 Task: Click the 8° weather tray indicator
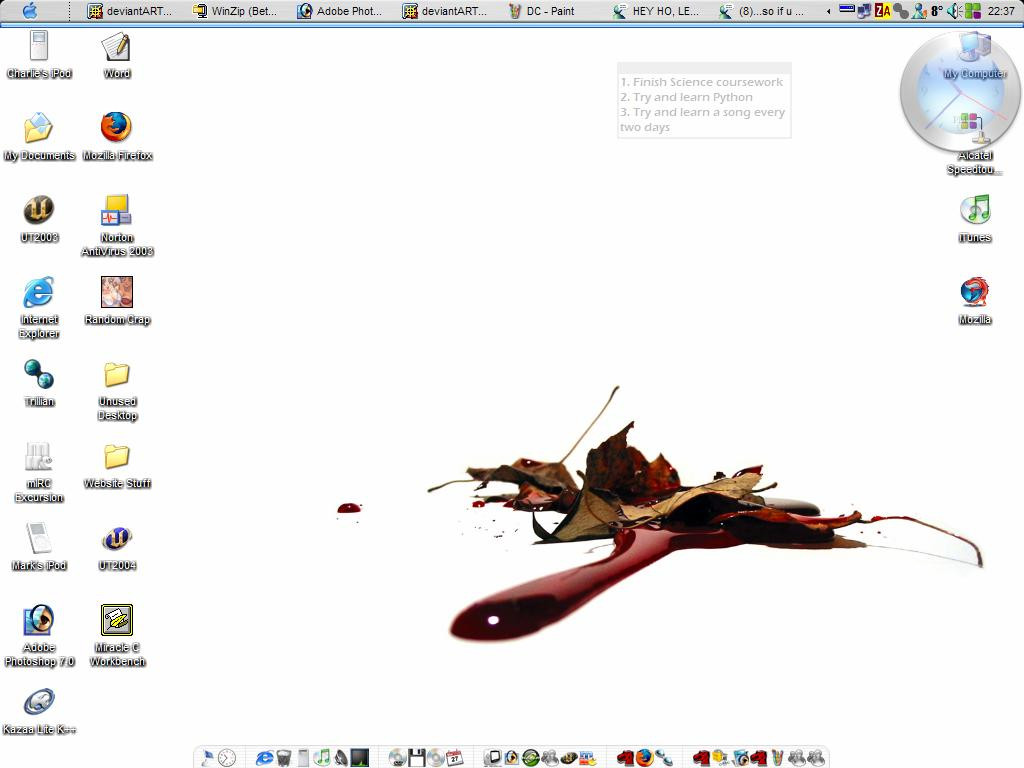[937, 11]
